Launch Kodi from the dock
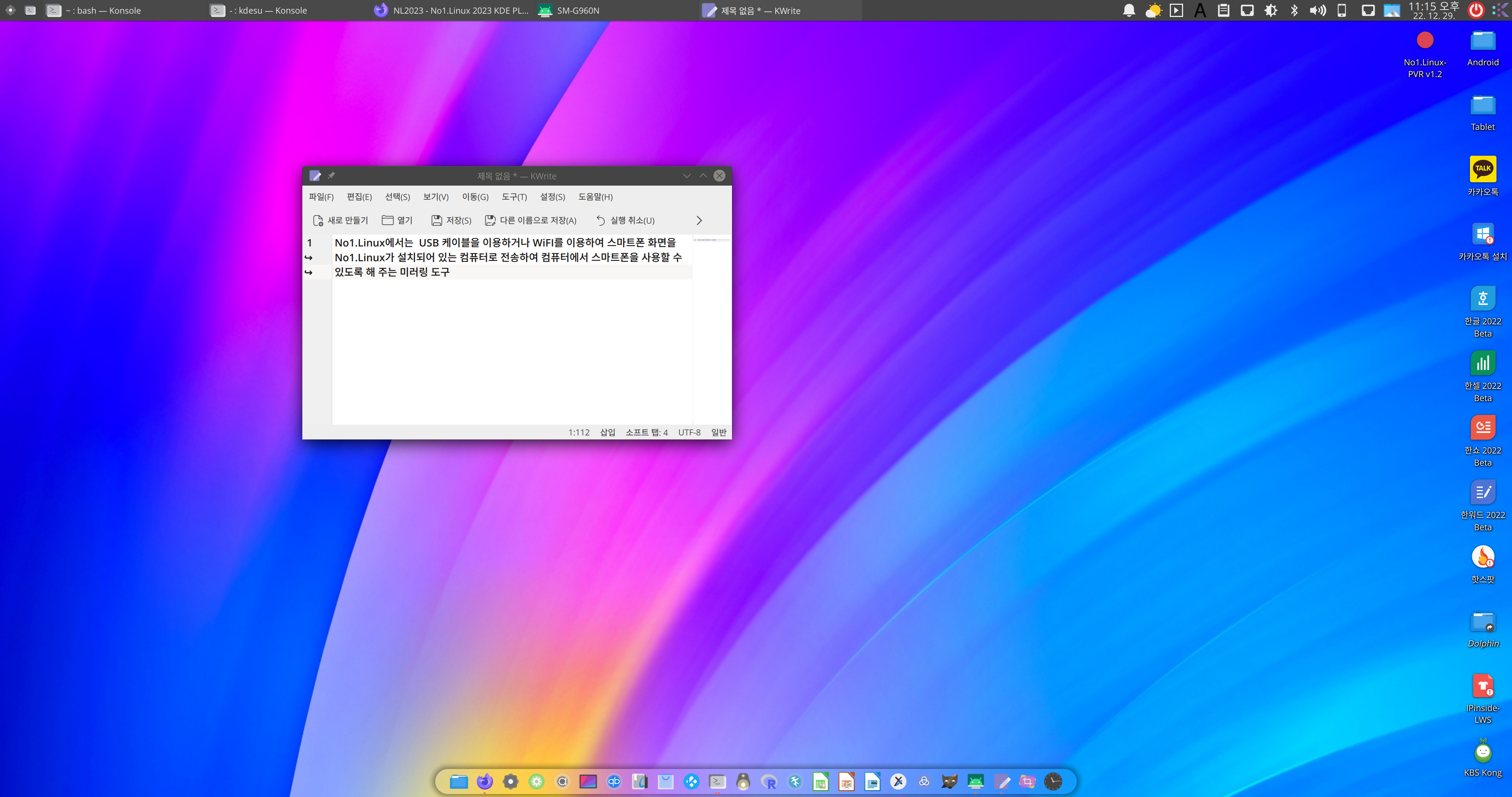 click(x=691, y=781)
